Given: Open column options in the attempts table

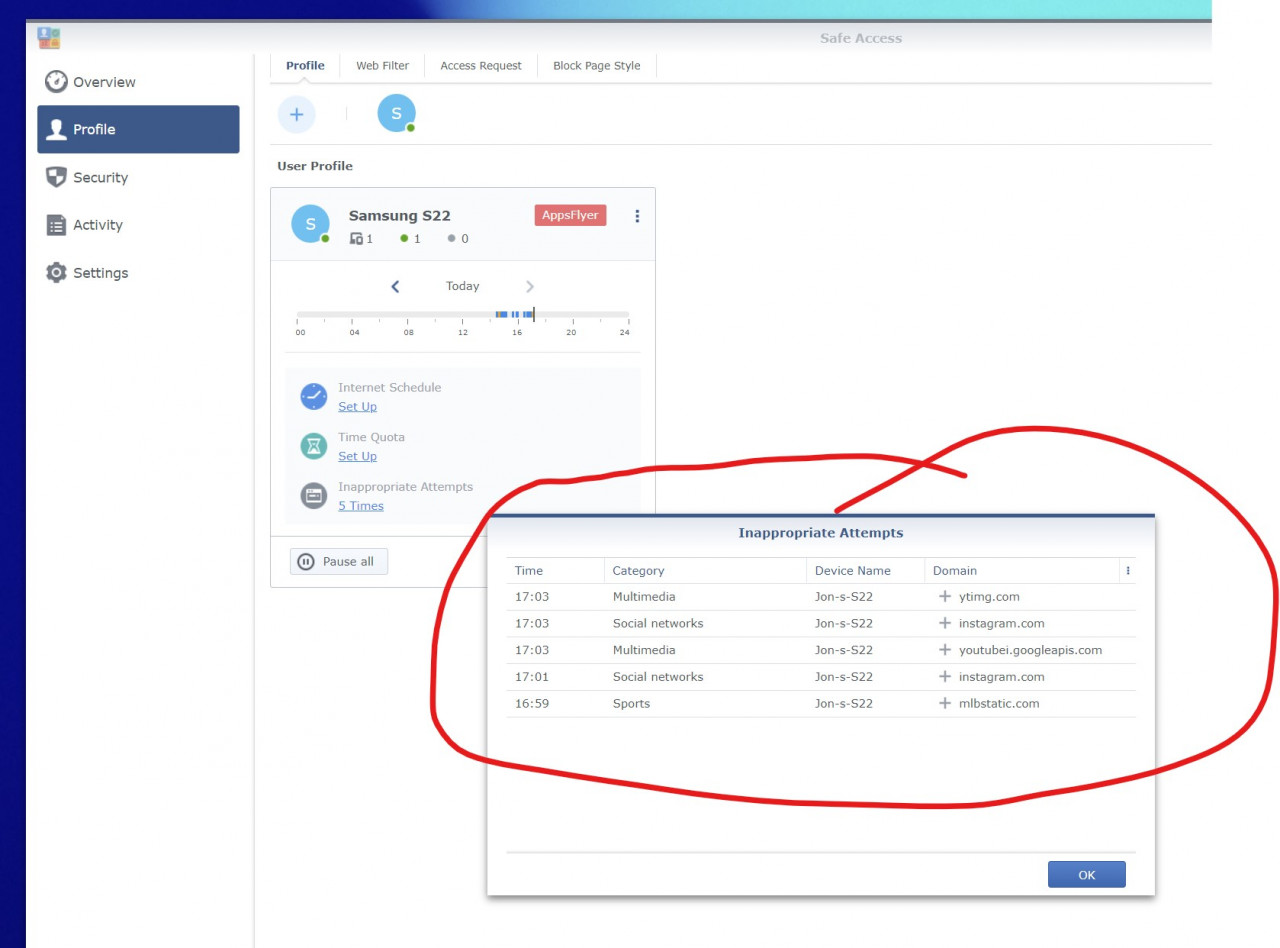Looking at the screenshot, I should click(x=1128, y=570).
